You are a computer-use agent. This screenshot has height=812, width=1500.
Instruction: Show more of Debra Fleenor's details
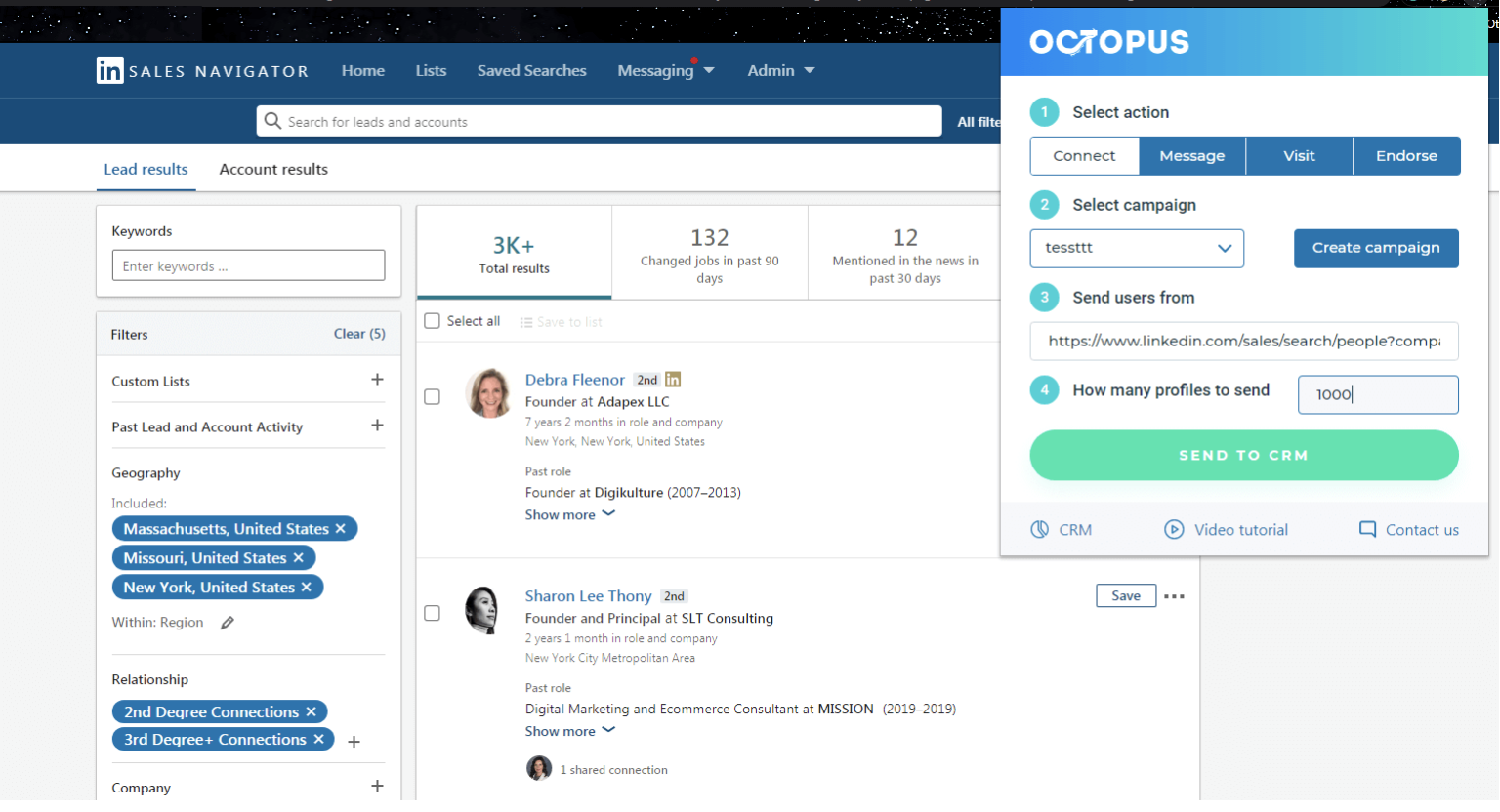point(570,515)
